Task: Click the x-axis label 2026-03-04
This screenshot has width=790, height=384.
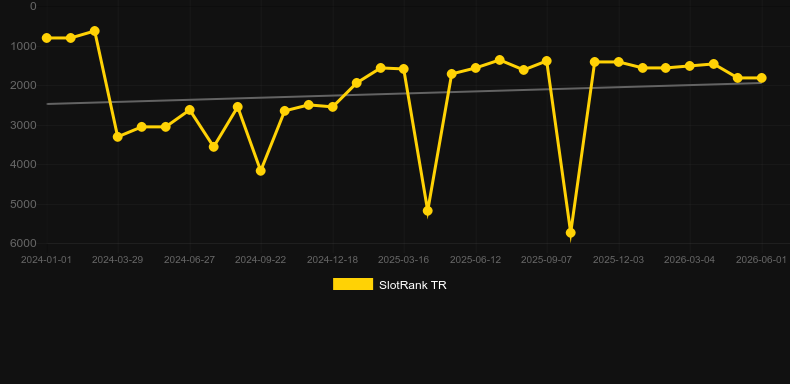Action: [x=690, y=260]
